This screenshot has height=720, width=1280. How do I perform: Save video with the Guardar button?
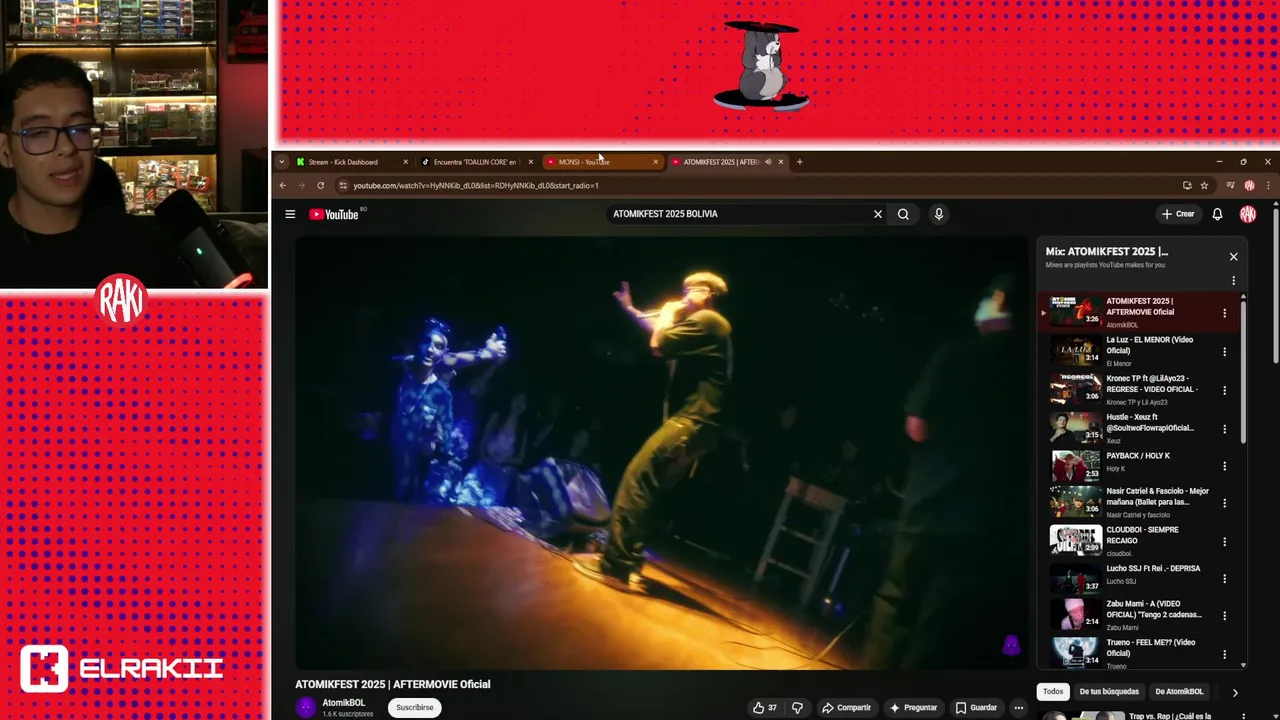[x=976, y=708]
